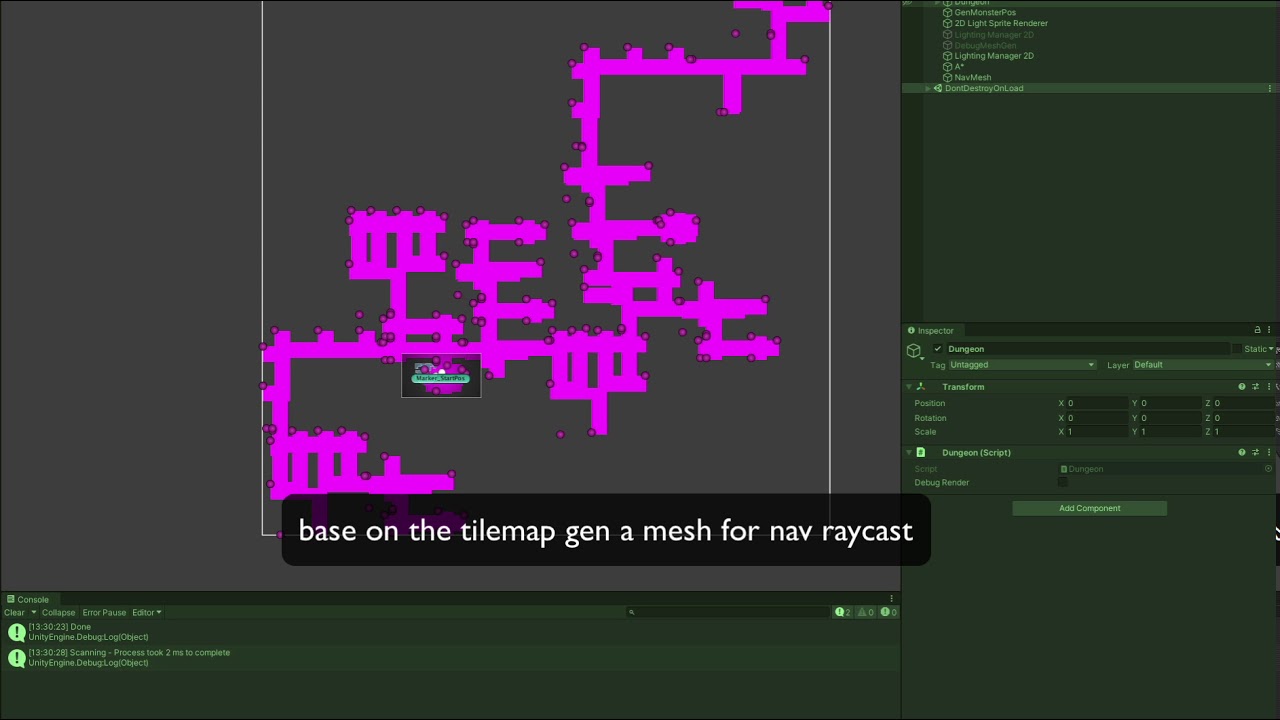Collapse the Dungeon (Script) component foldout
The image size is (1280, 720).
tap(909, 453)
